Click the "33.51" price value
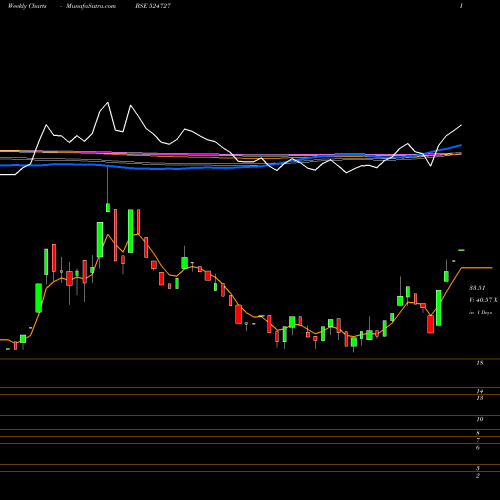500x500 pixels. point(477,288)
